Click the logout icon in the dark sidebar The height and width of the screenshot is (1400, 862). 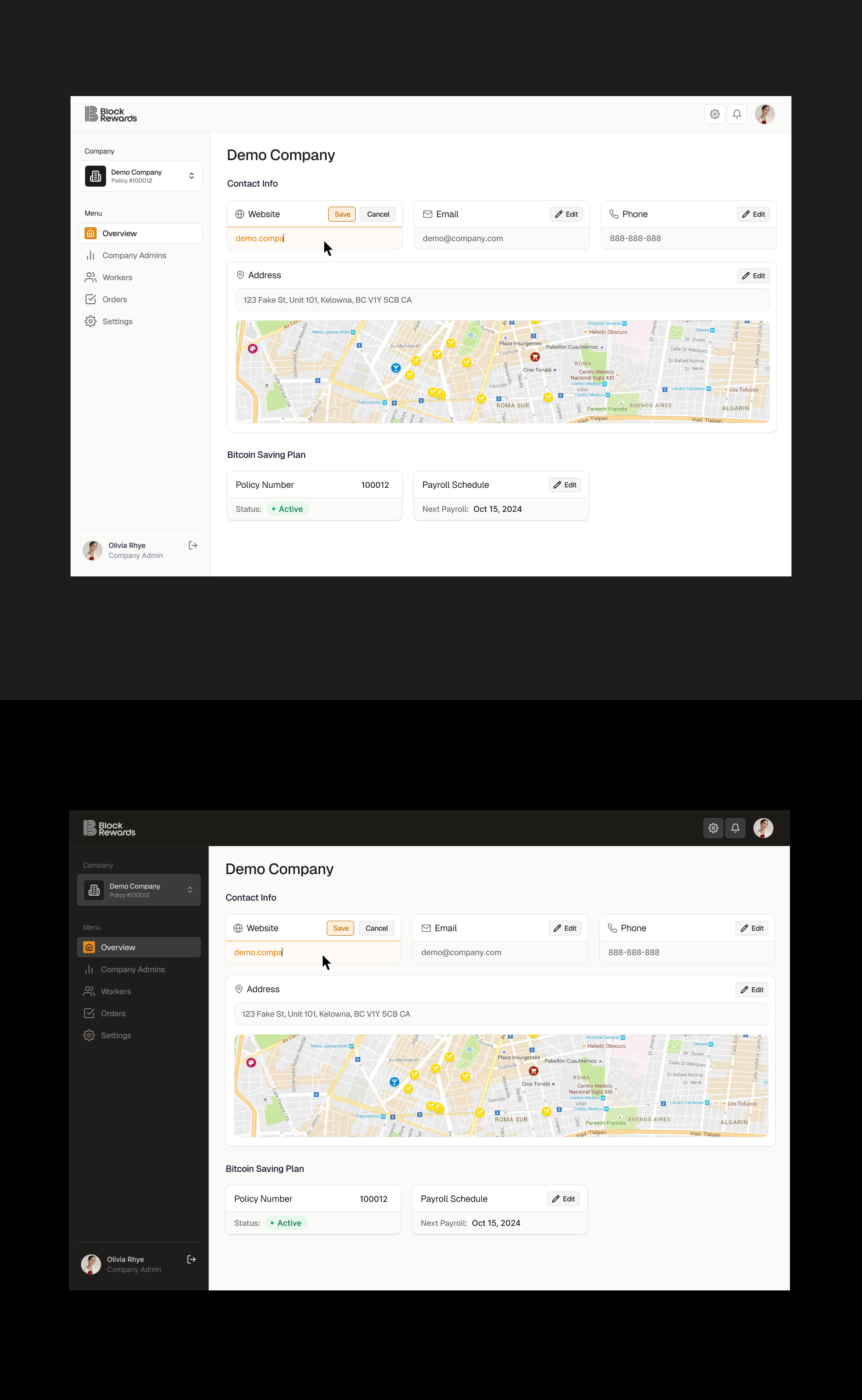(192, 1259)
